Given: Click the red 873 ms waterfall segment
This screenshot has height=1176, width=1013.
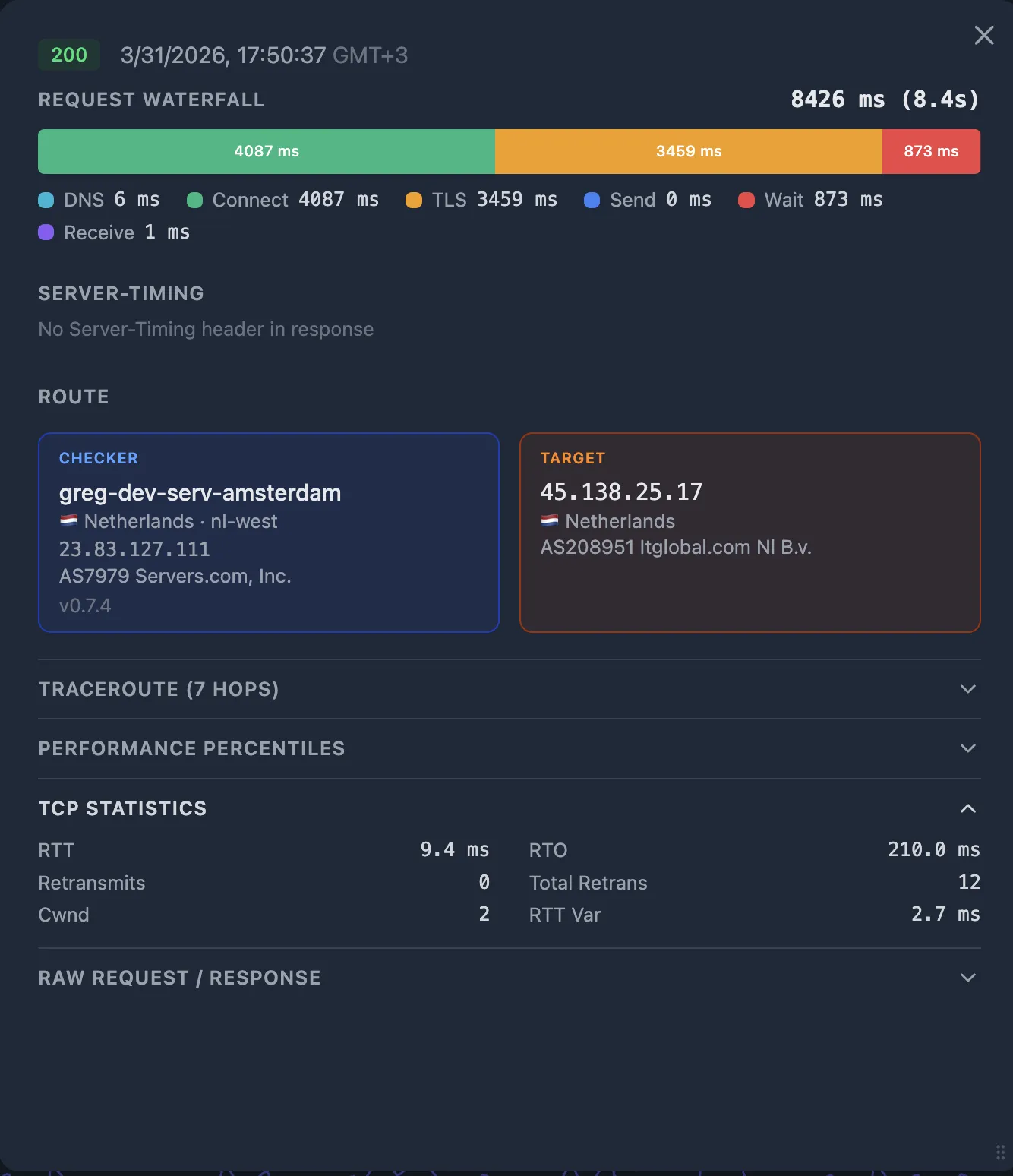Looking at the screenshot, I should pyautogui.click(x=931, y=151).
